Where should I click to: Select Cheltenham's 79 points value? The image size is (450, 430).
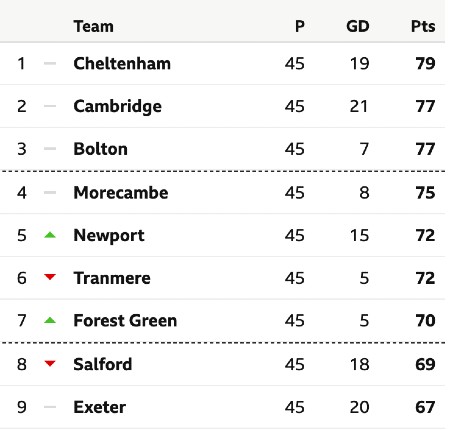(425, 63)
